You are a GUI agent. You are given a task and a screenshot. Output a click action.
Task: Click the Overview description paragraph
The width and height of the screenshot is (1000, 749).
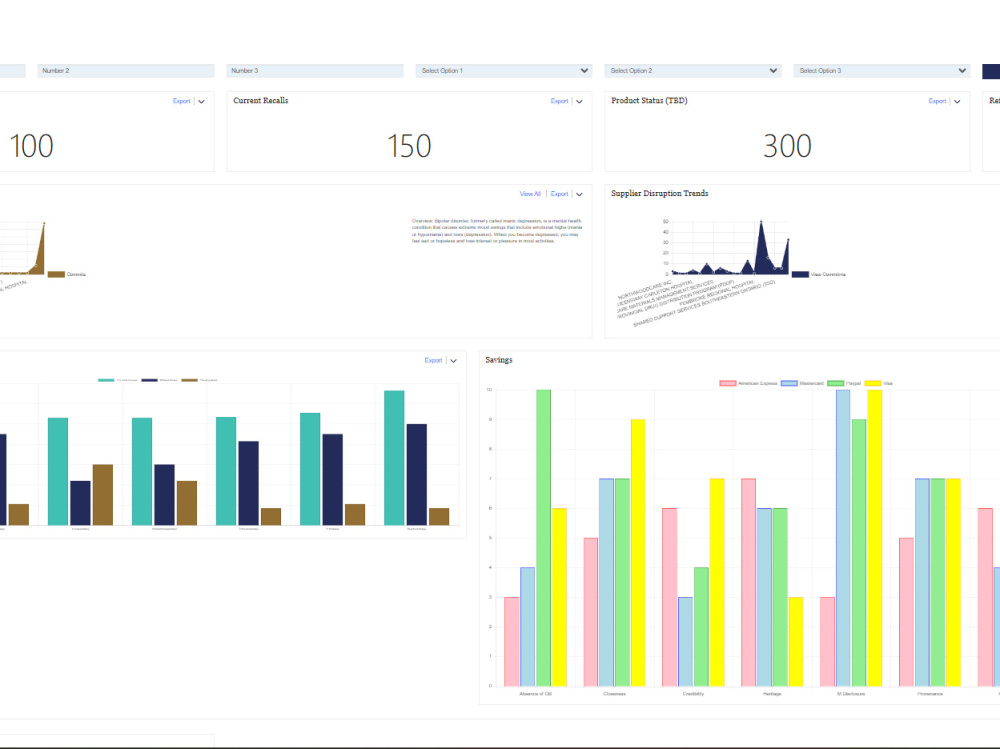tap(497, 231)
